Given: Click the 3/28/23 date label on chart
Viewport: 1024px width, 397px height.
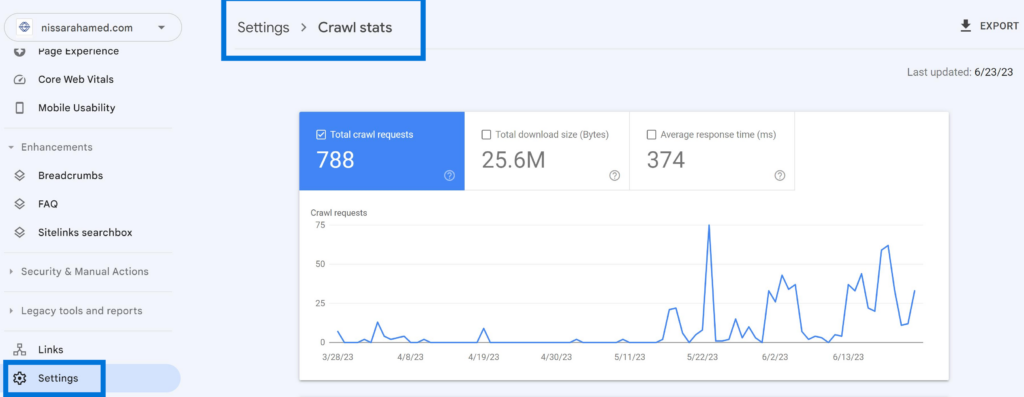Looking at the screenshot, I should (338, 357).
